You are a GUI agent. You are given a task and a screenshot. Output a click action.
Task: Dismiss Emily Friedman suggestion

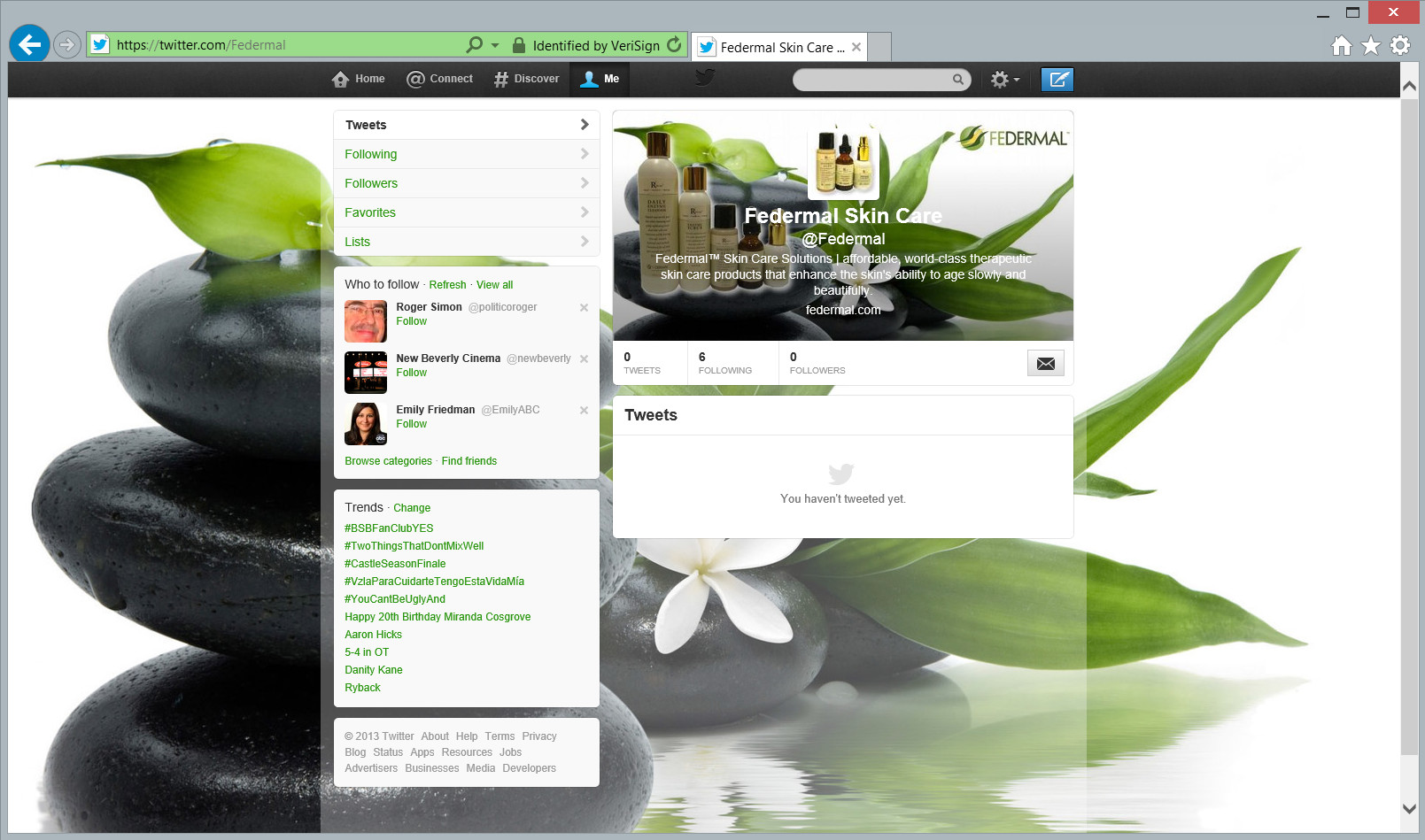click(x=584, y=411)
